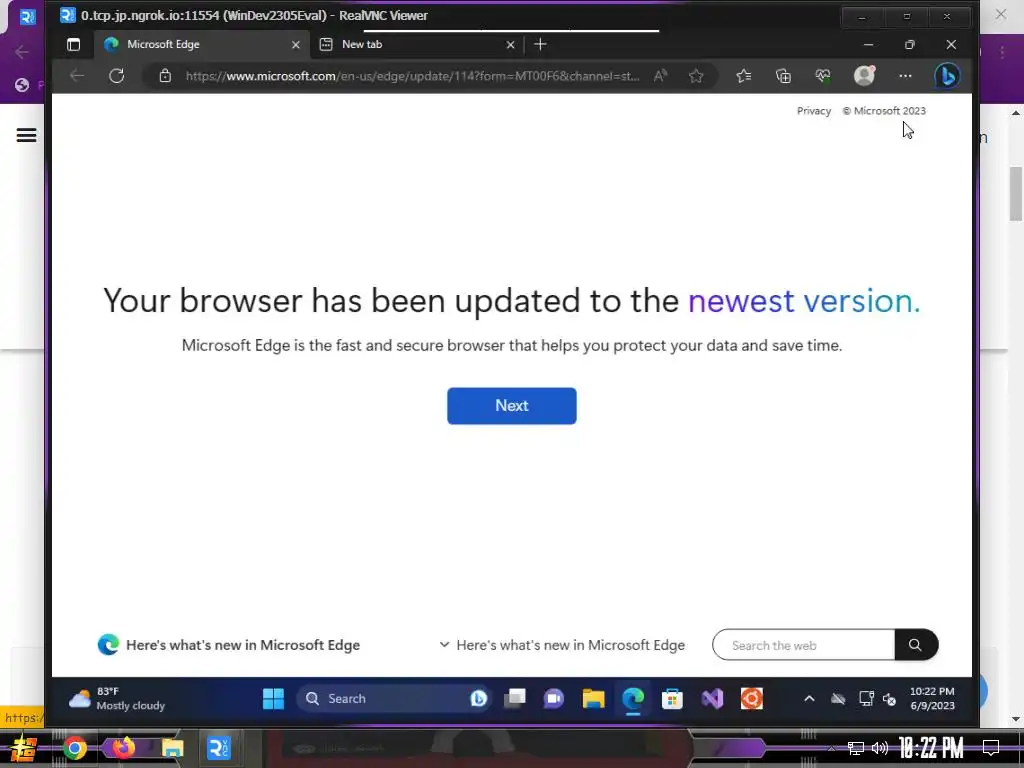Click the Edge back arrow
Screen dimensions: 1024x768
click(x=77, y=76)
